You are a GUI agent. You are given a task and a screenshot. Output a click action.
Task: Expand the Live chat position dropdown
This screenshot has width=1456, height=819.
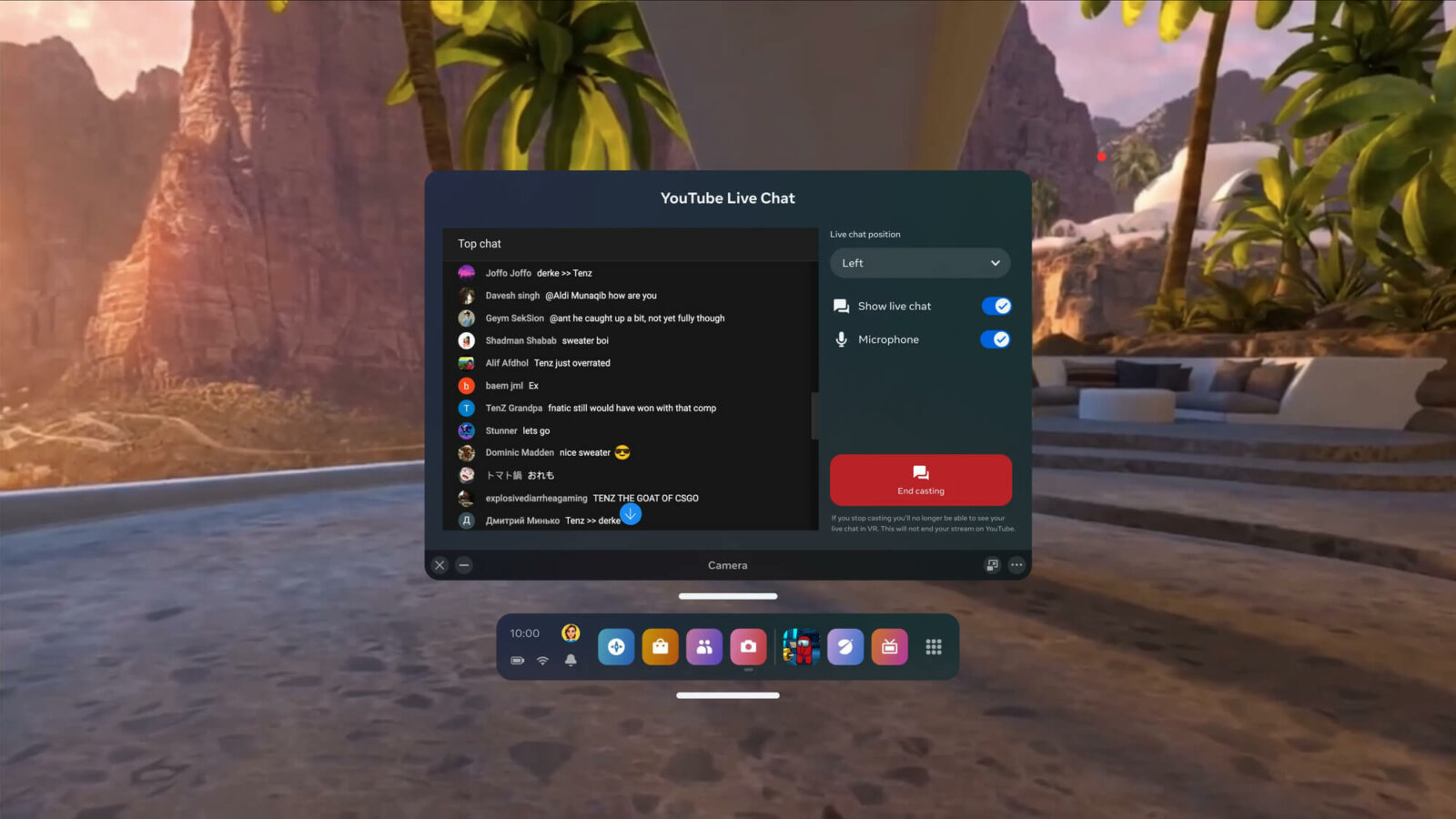point(920,263)
